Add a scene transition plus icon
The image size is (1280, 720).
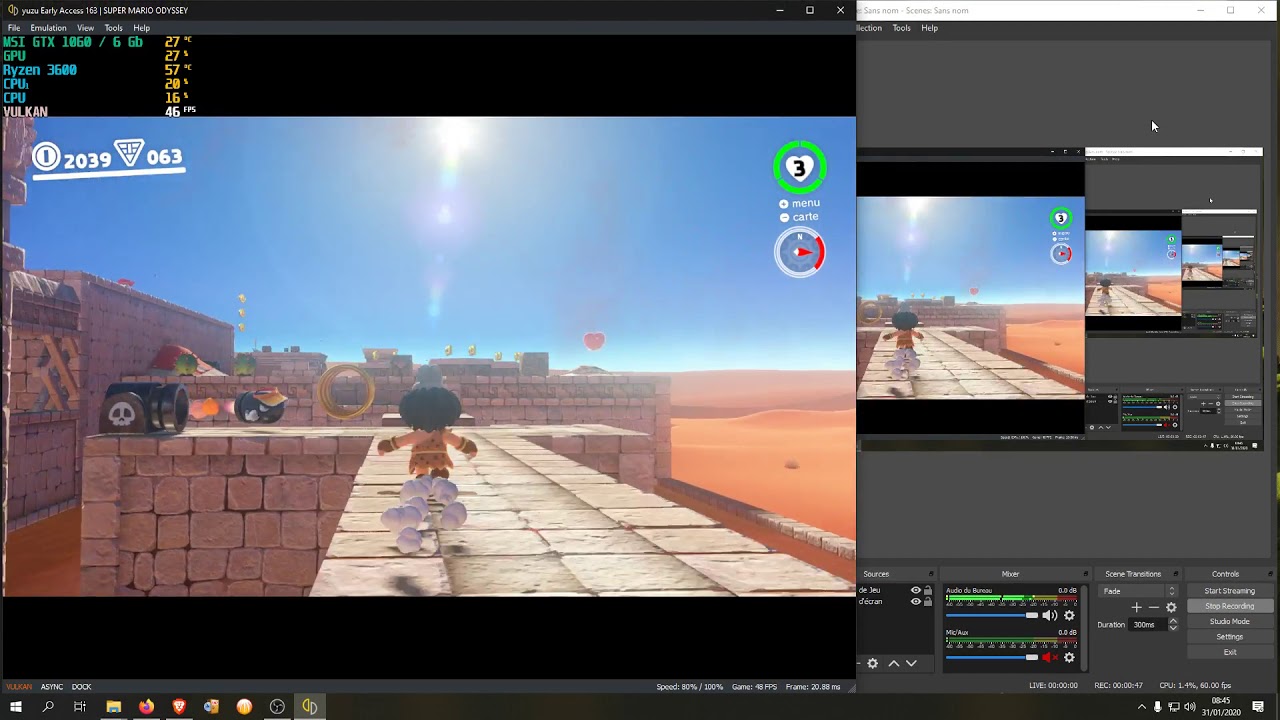[x=1136, y=607]
